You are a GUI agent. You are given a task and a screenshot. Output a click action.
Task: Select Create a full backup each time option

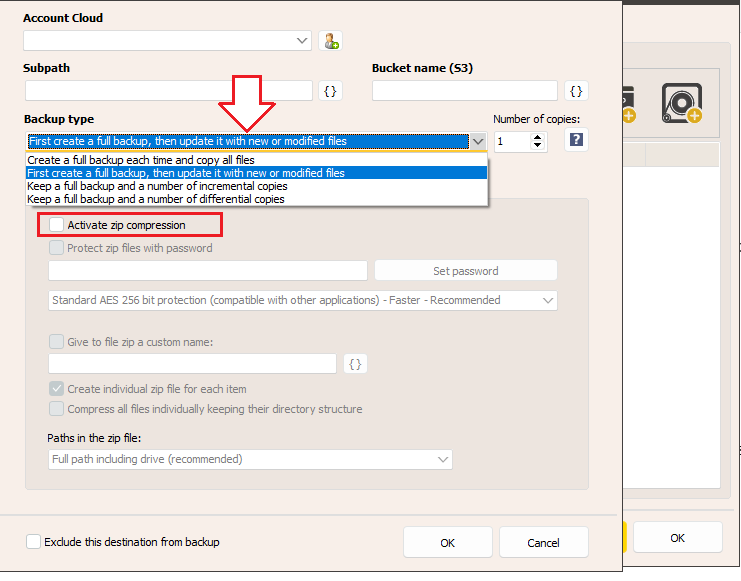[256, 160]
